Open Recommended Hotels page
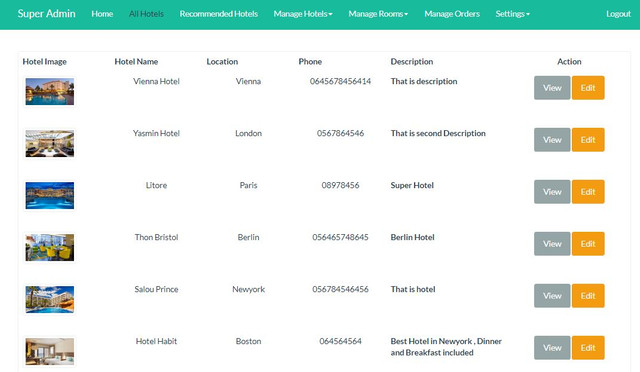640x372 pixels. coord(219,14)
